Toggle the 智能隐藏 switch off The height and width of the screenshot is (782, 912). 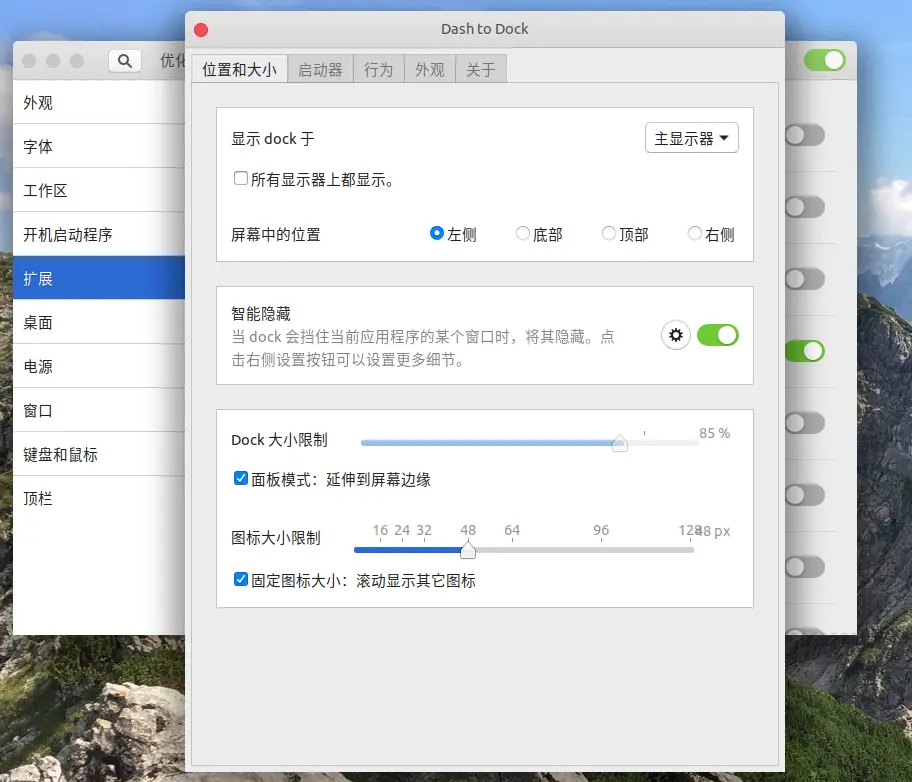717,335
